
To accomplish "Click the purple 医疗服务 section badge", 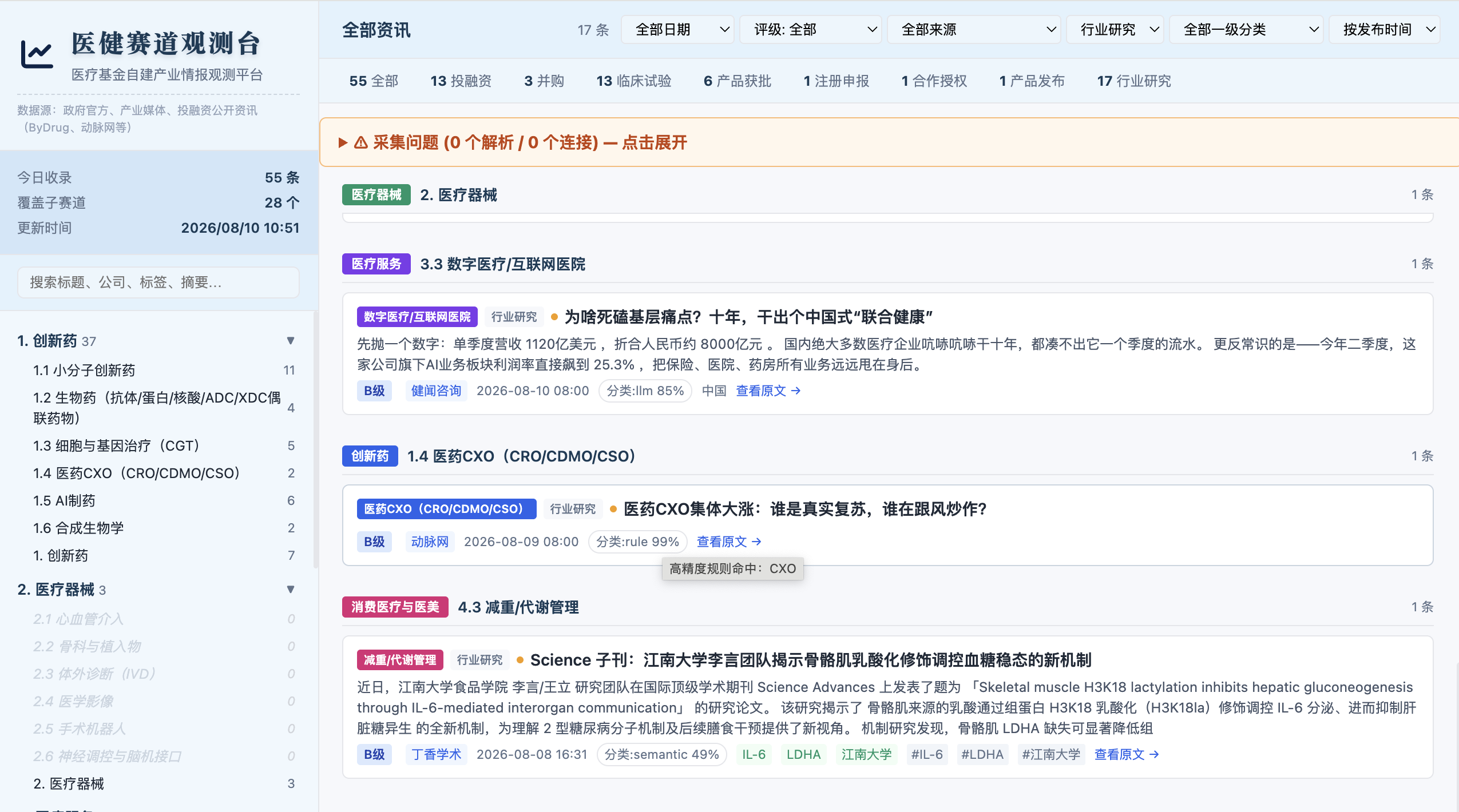I will (x=376, y=264).
